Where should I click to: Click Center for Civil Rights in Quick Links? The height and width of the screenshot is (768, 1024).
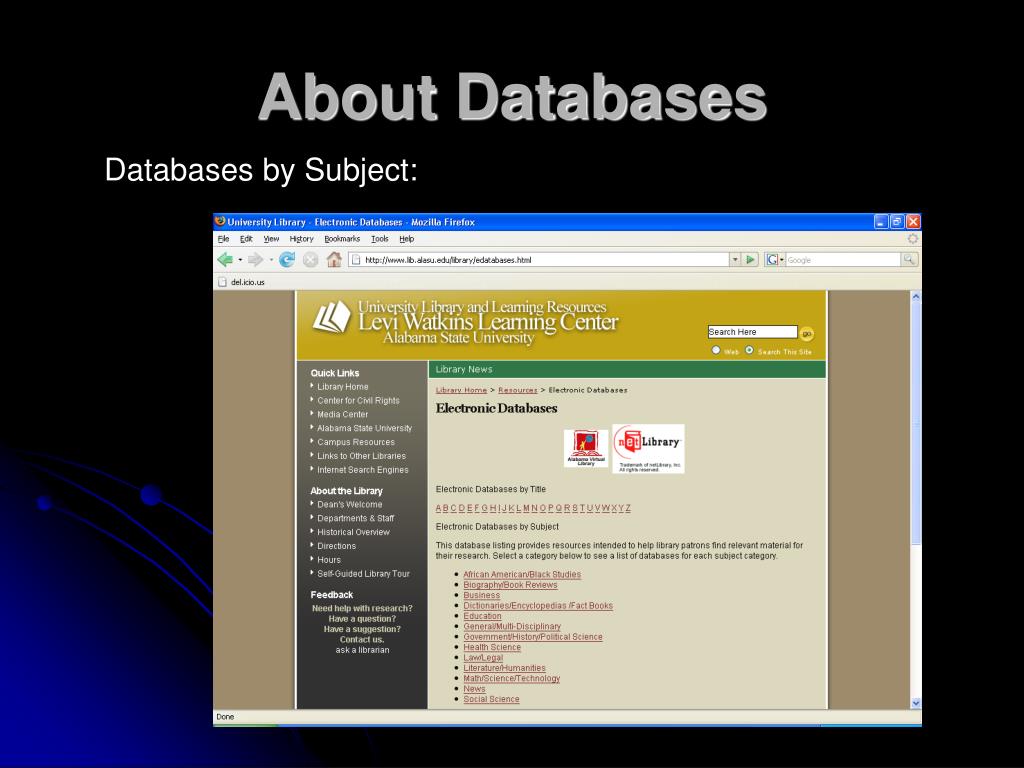[x=358, y=400]
